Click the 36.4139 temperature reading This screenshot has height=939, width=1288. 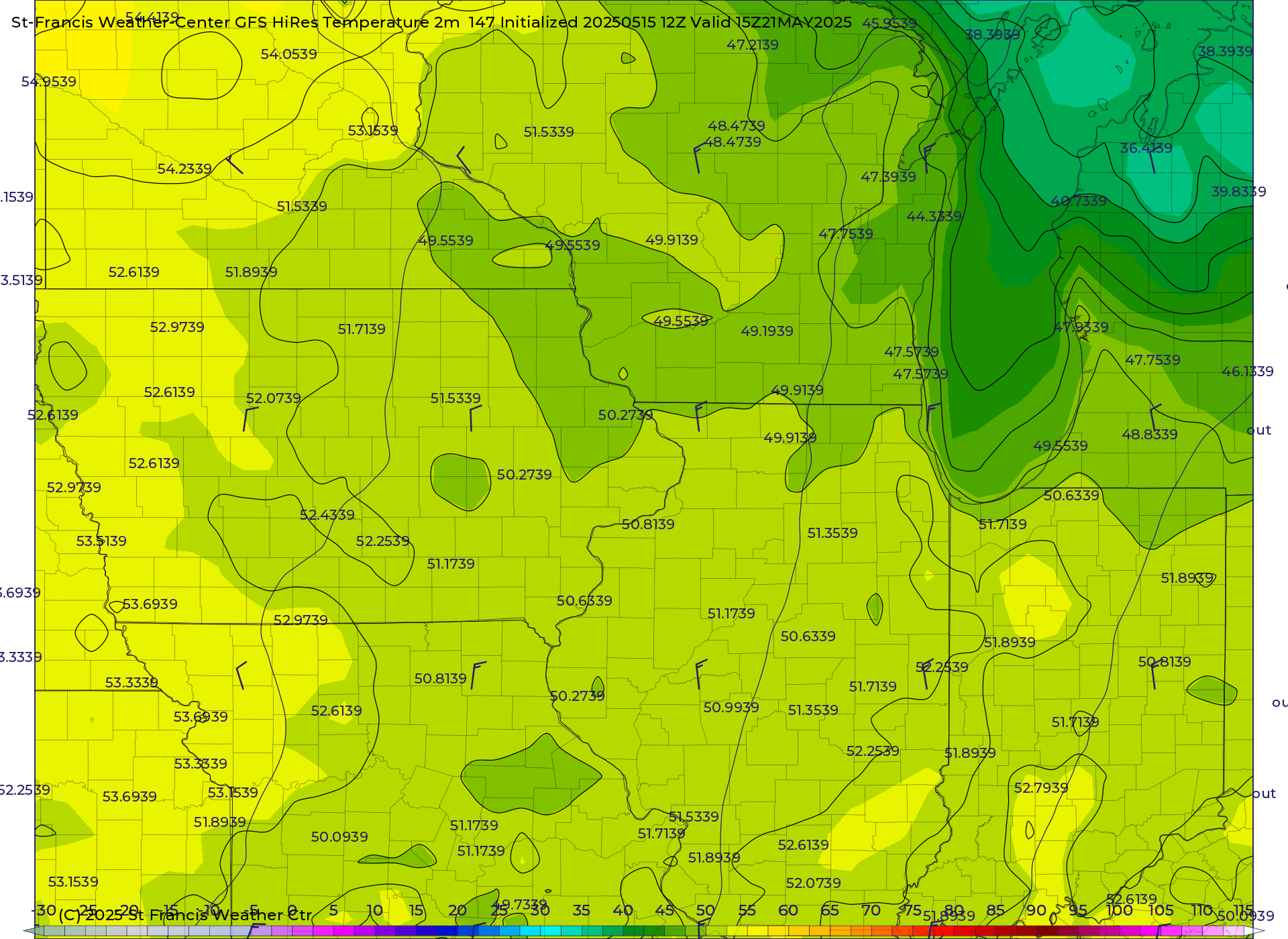click(x=1146, y=148)
